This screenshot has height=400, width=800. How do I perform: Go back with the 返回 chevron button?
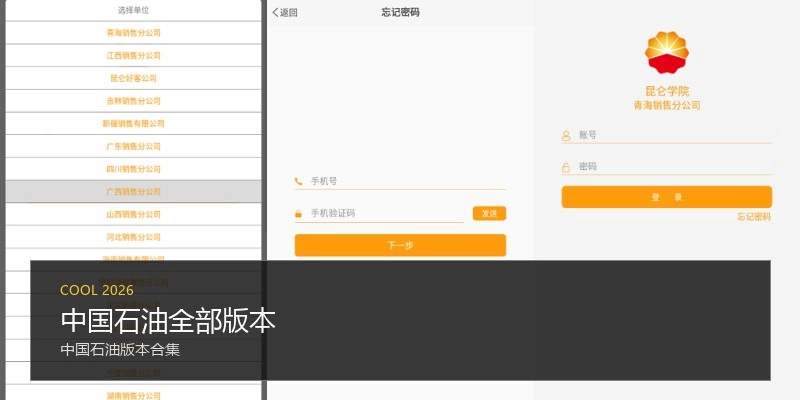point(285,13)
